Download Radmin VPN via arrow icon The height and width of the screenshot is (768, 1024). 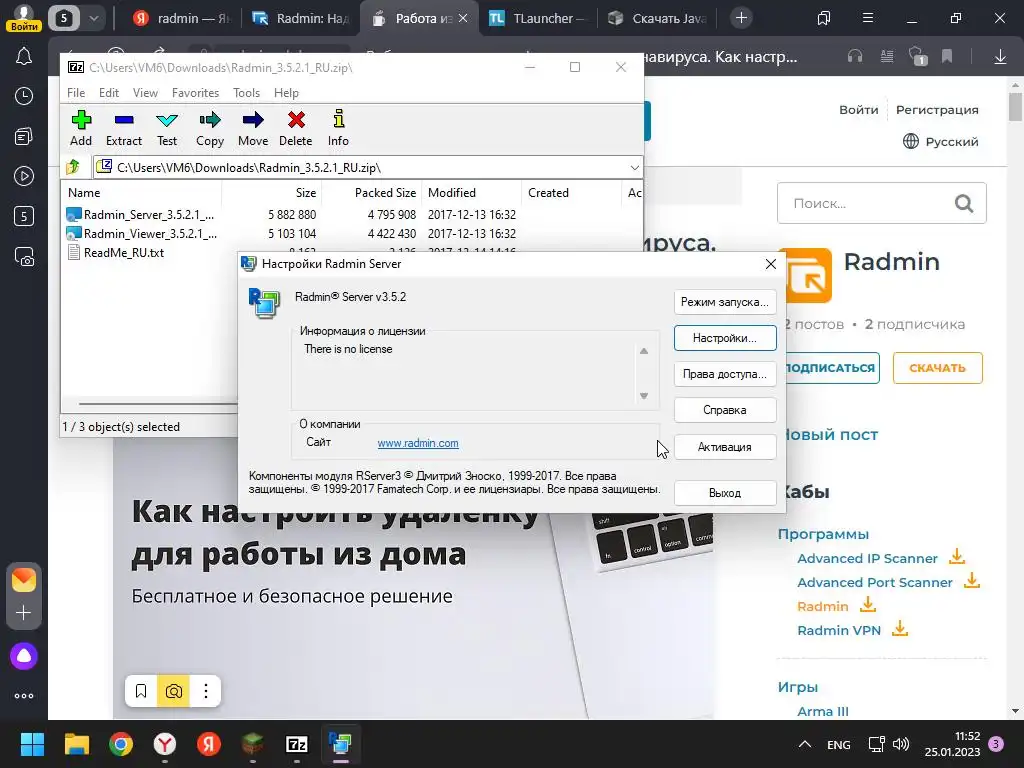pyautogui.click(x=900, y=628)
